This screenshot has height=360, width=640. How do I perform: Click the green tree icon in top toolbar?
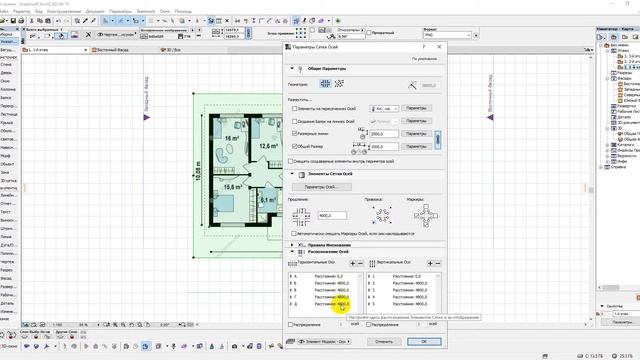tap(338, 21)
